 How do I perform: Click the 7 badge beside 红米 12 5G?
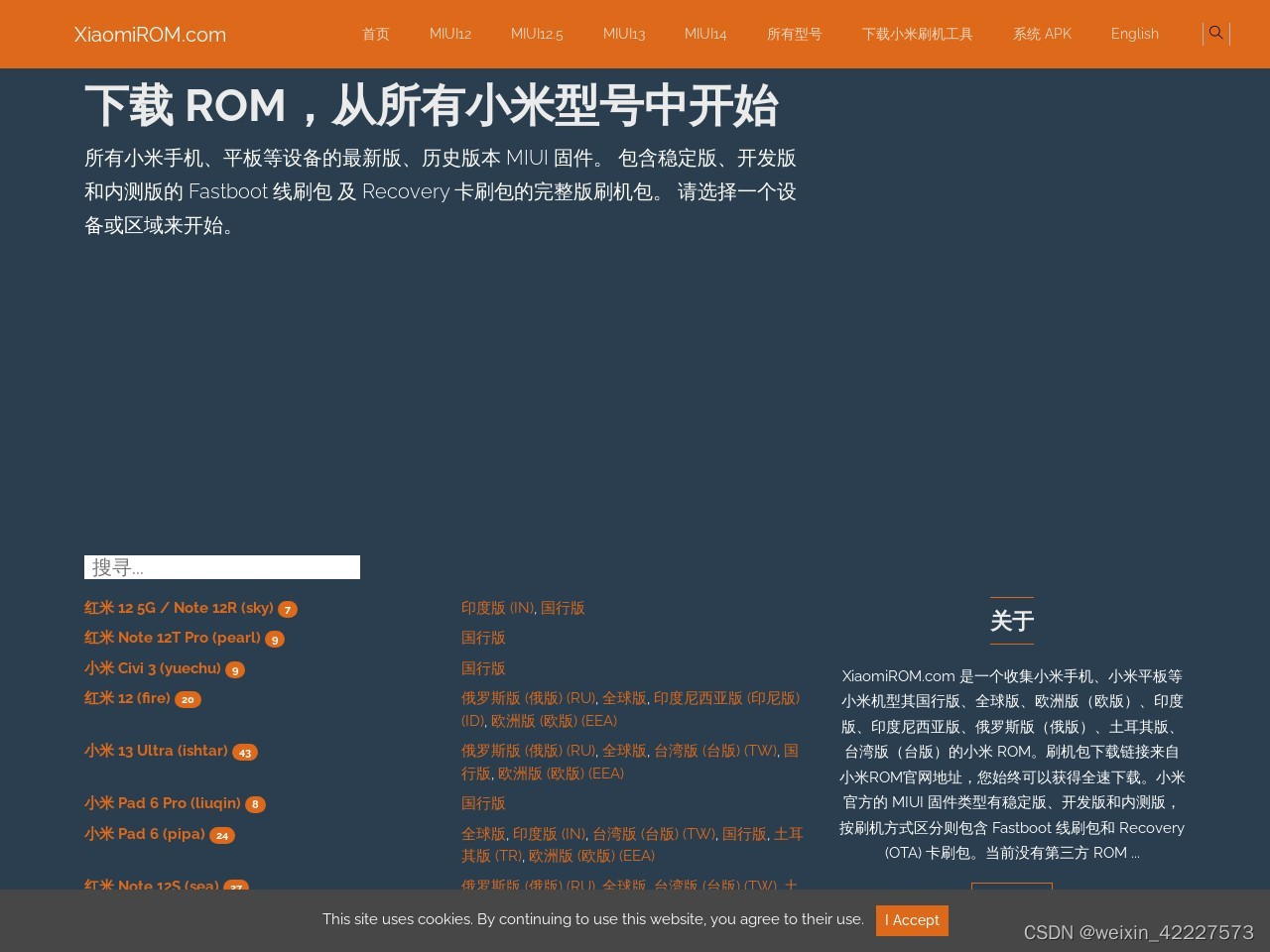[x=288, y=610]
